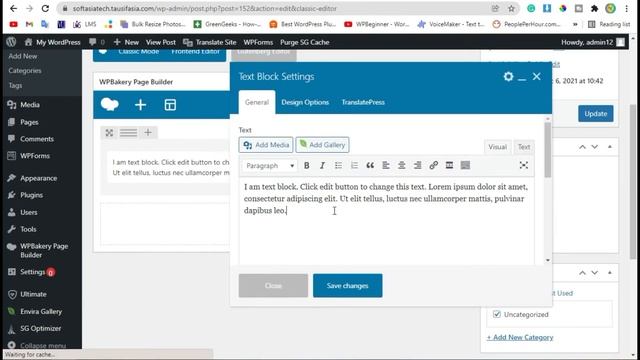Switch editor to Visual tab

[497, 147]
